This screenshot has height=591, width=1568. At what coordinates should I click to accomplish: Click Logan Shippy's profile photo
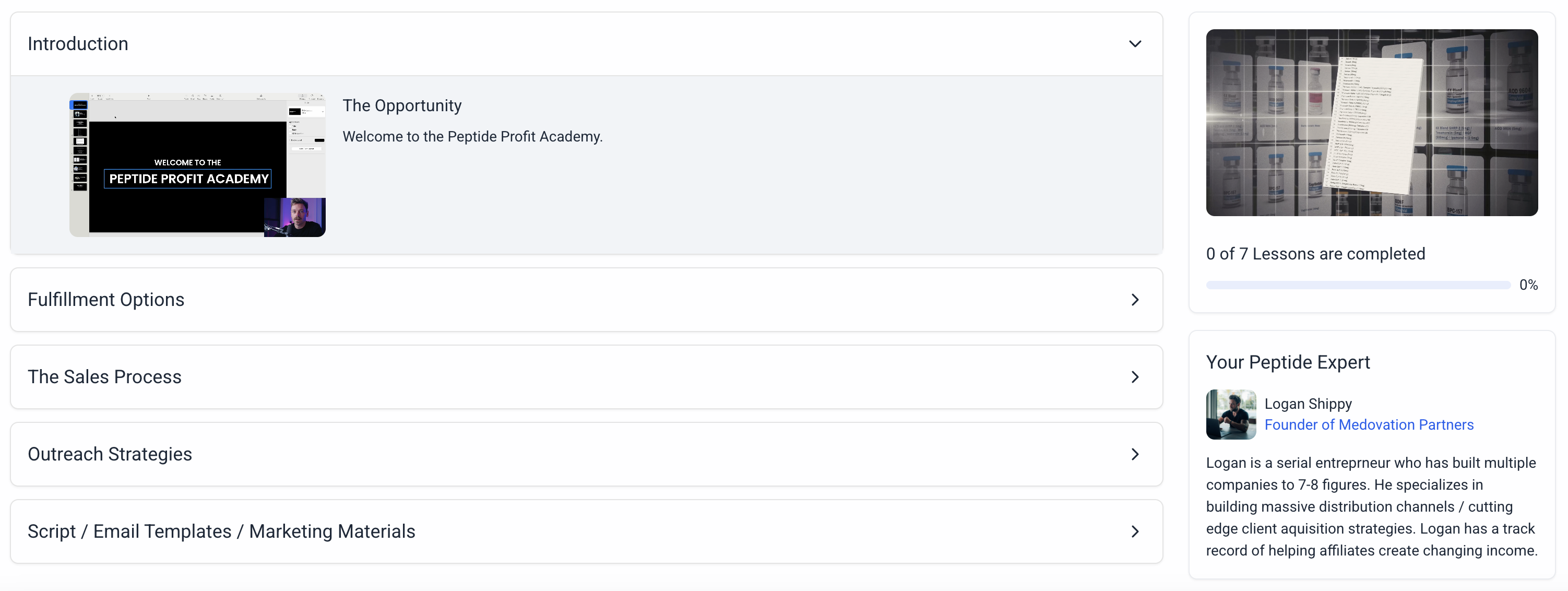[1230, 414]
